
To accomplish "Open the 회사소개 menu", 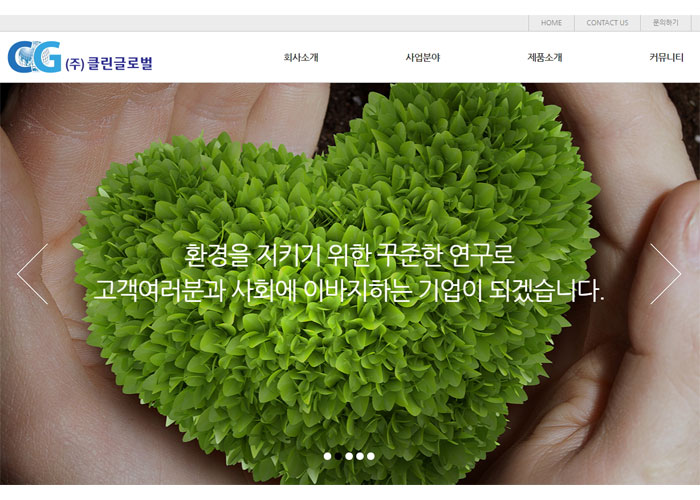I will point(301,57).
